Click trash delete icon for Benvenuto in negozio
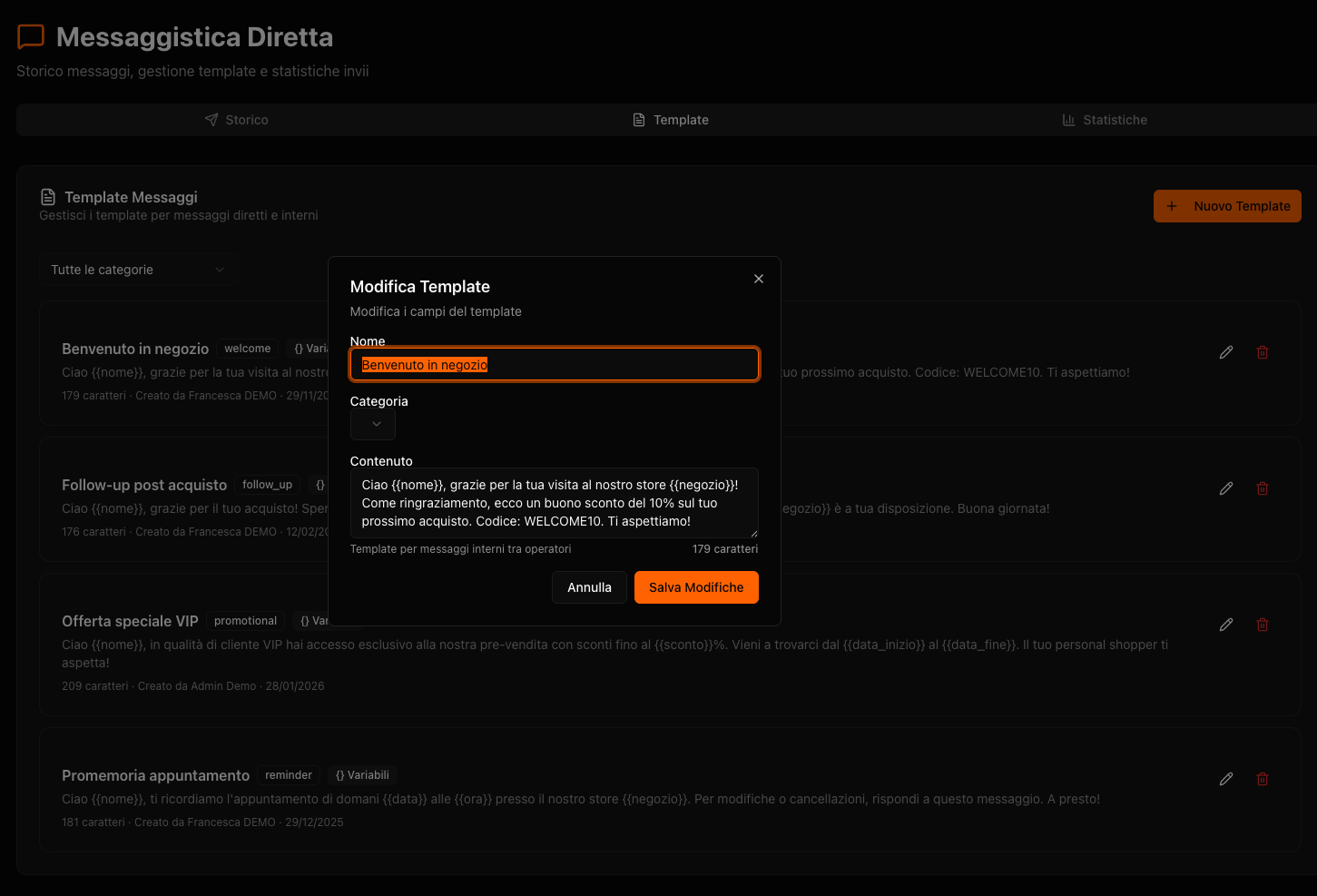1317x896 pixels. [1263, 352]
